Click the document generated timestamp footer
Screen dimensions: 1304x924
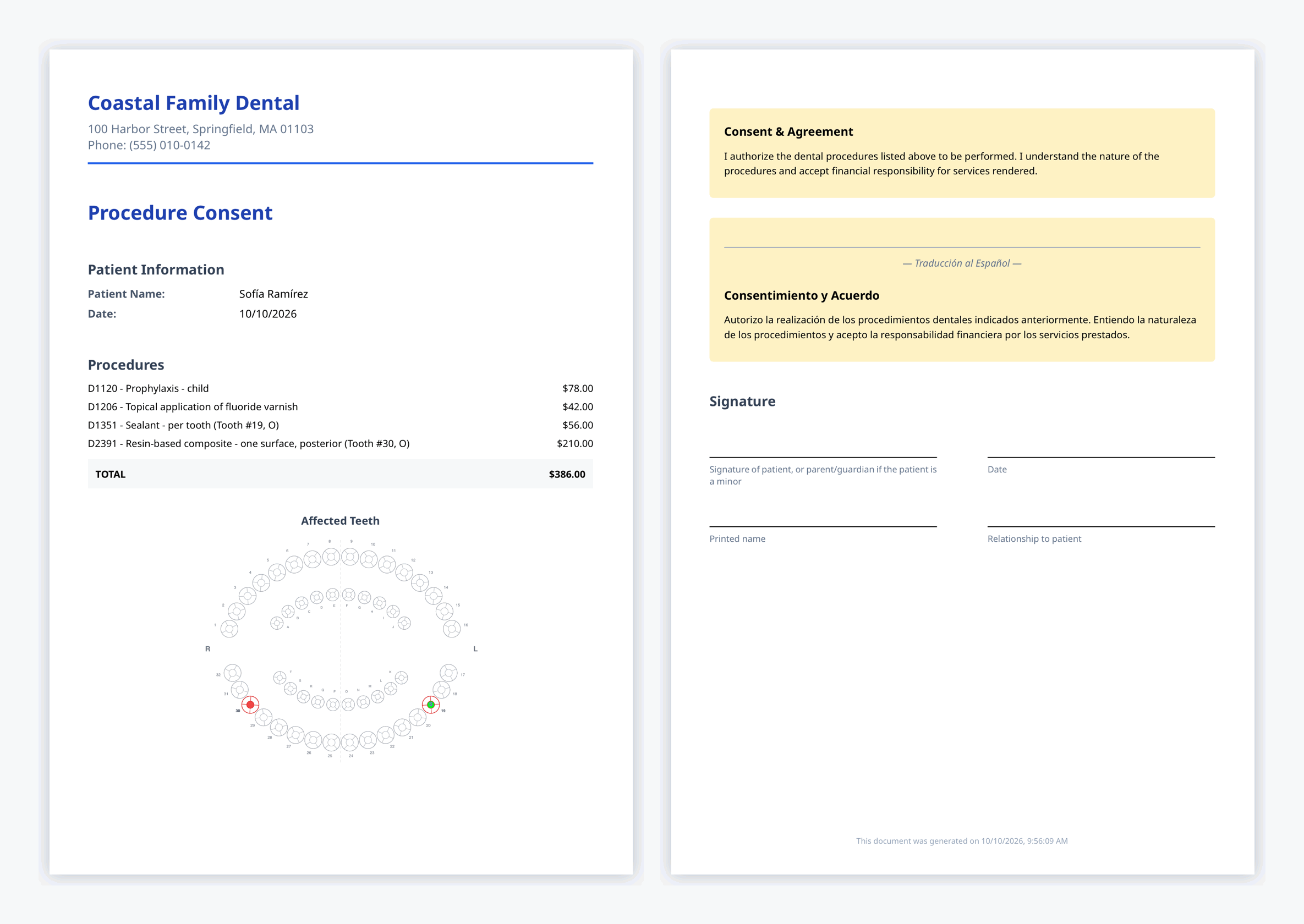962,841
